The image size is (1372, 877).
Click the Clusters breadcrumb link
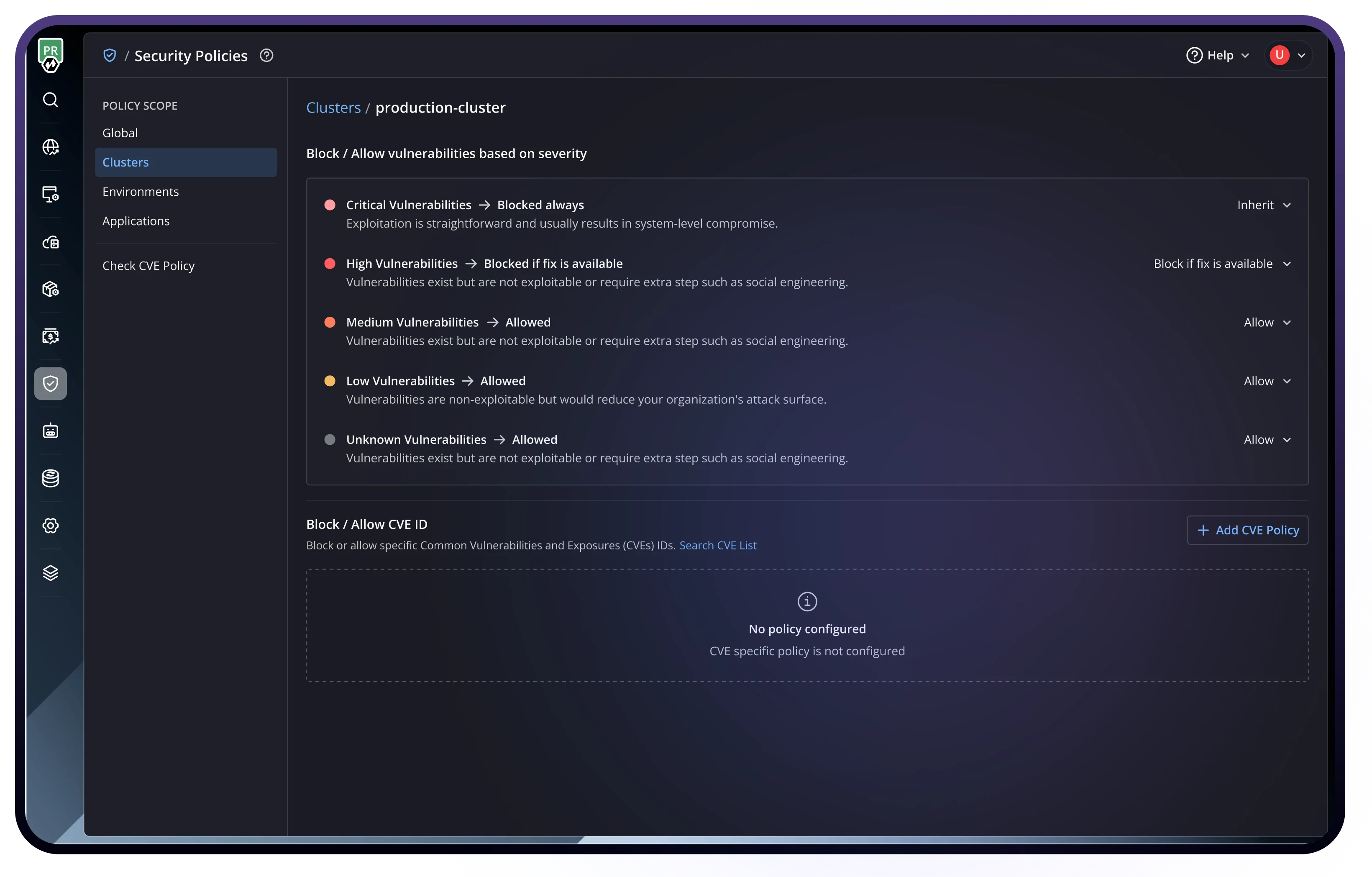click(x=333, y=108)
